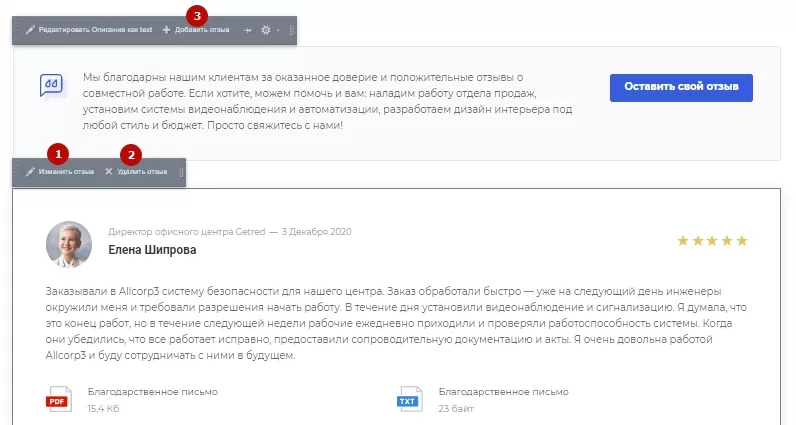Image resolution: width=796 pixels, height=425 pixels.
Task: Open the 23 байт 'Благодарственное письмо' link
Action: [x=504, y=392]
